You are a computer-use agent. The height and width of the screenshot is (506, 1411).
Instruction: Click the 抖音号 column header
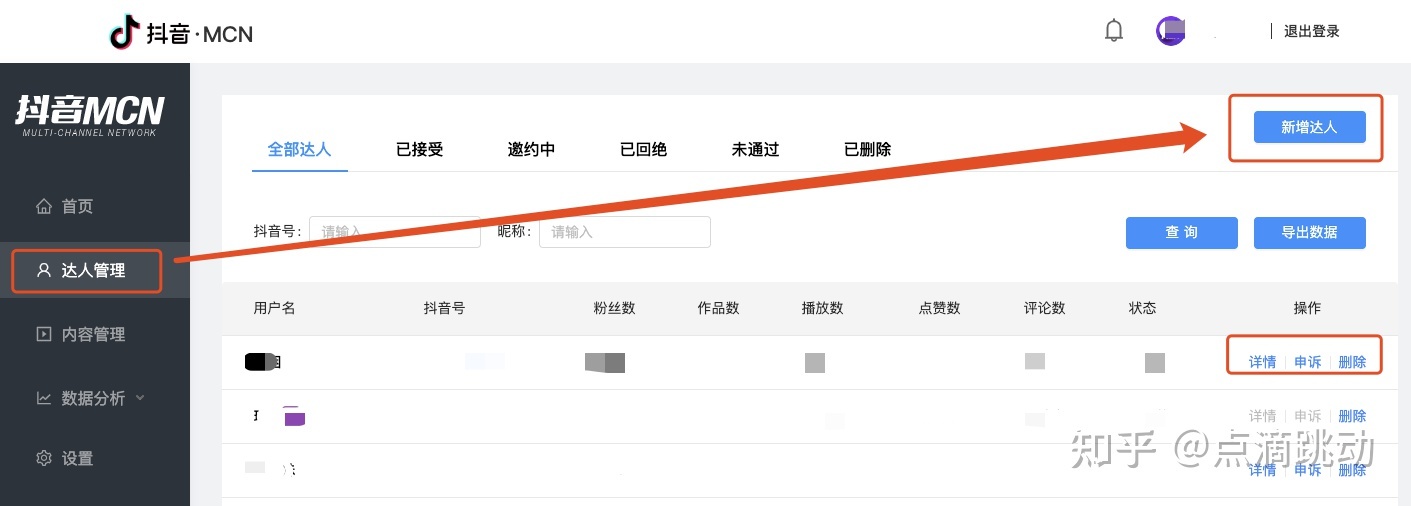(x=444, y=308)
